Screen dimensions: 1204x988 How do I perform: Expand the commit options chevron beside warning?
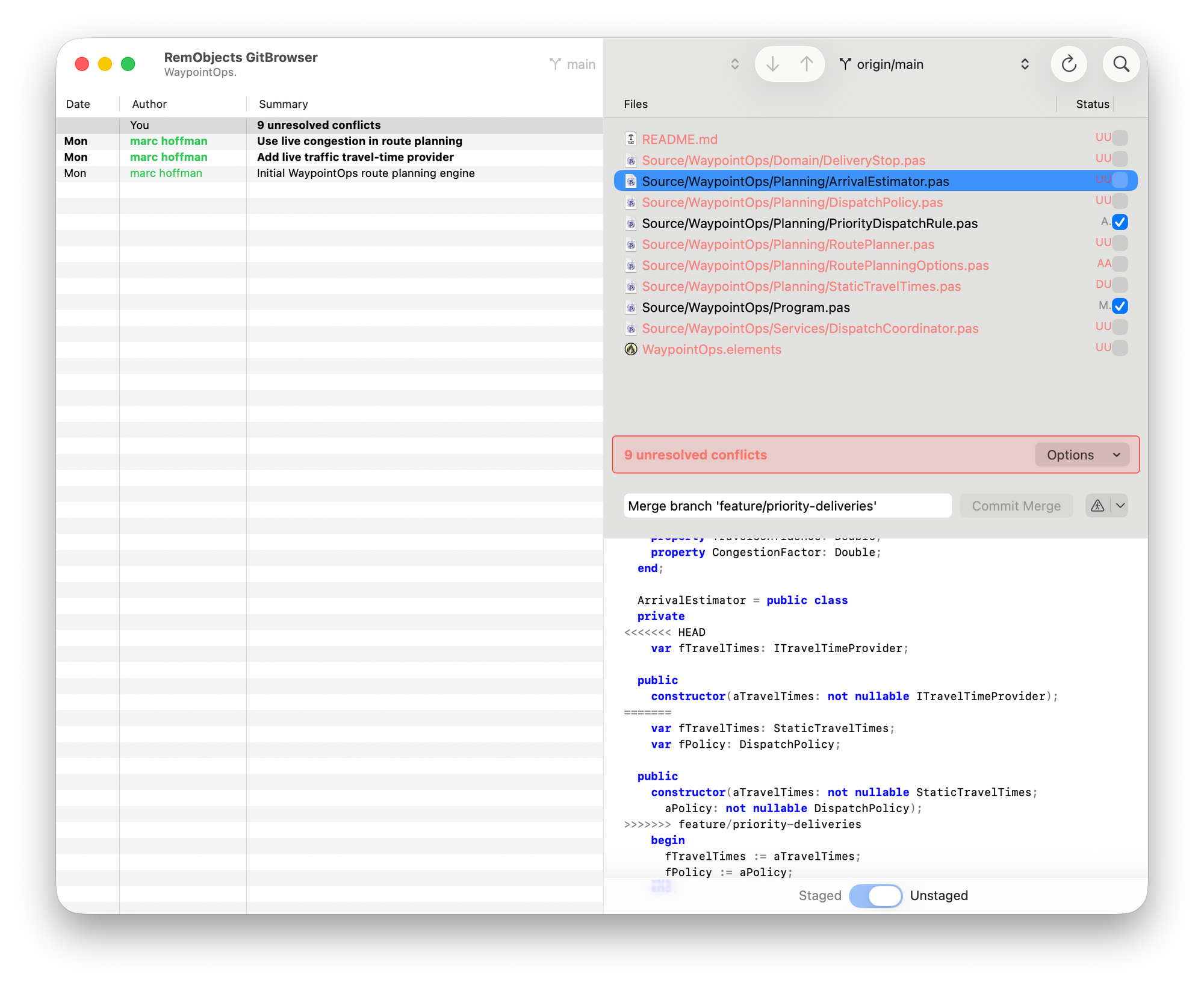(x=1120, y=506)
